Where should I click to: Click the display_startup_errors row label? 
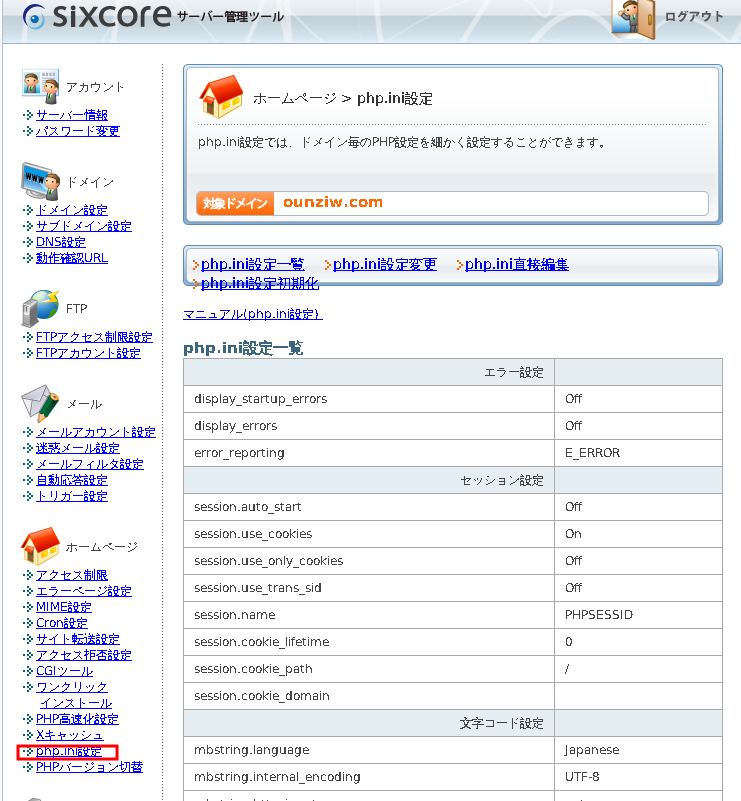click(x=260, y=398)
